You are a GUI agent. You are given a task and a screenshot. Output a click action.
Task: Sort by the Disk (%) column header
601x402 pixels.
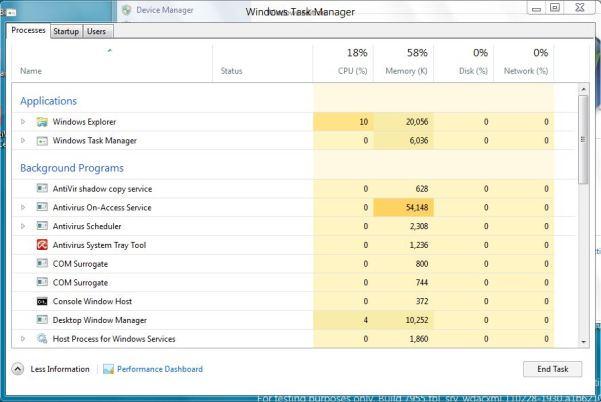pos(464,63)
